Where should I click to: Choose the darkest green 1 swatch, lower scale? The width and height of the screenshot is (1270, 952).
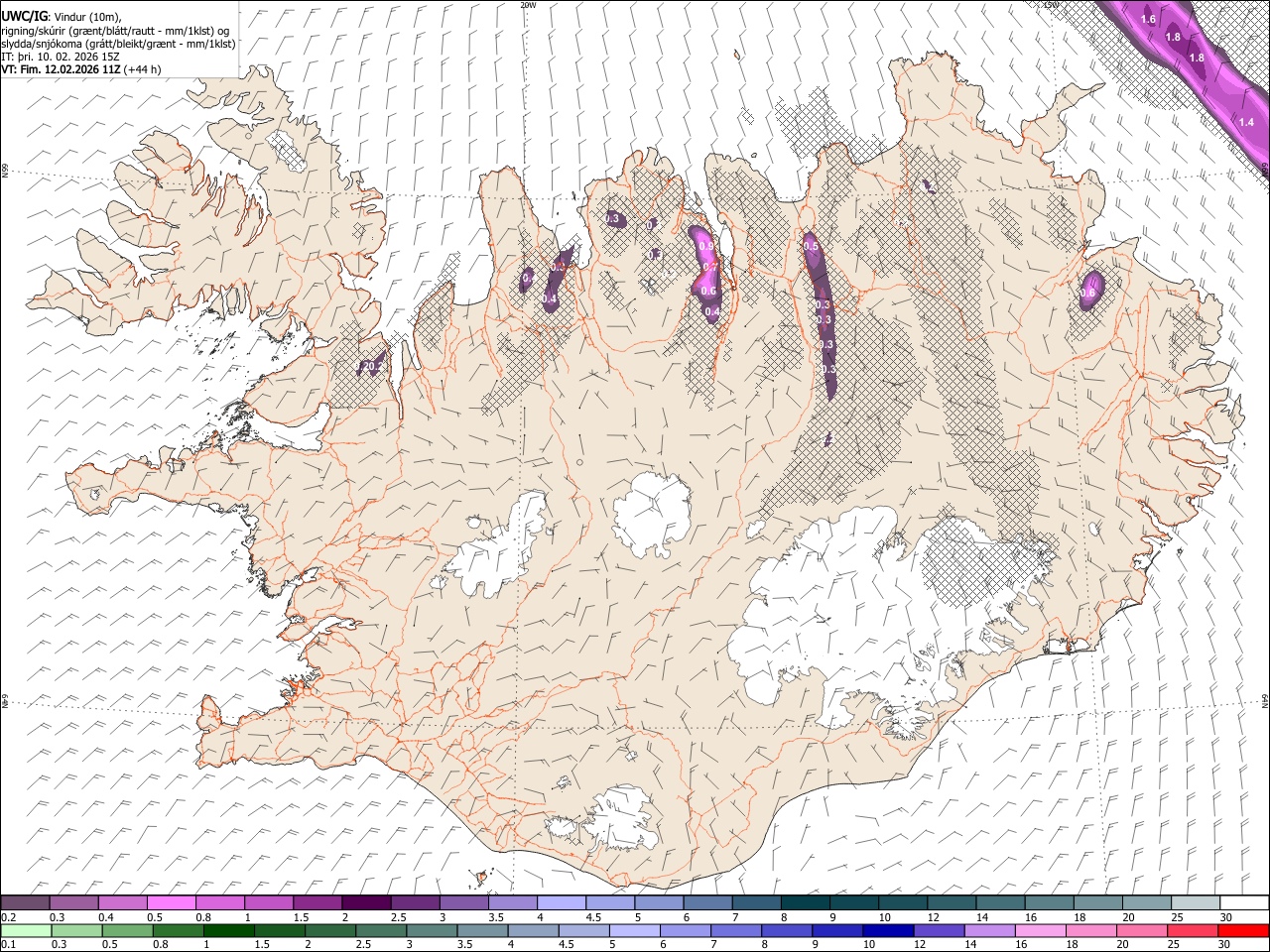click(x=228, y=930)
